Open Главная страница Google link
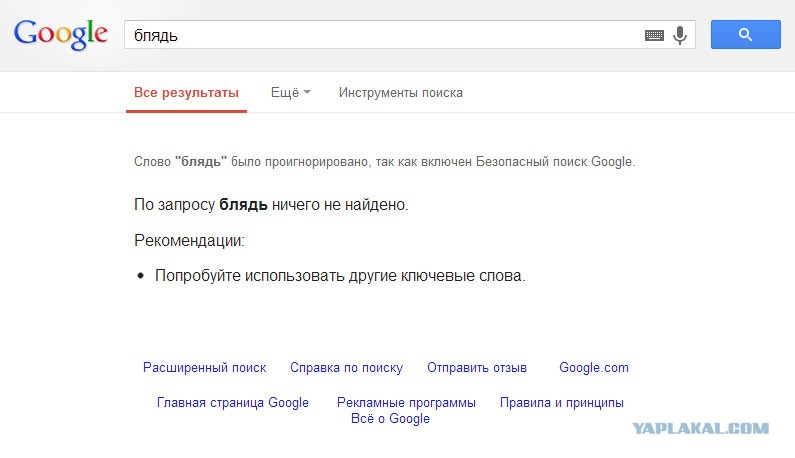795x458 pixels. pyautogui.click(x=233, y=402)
